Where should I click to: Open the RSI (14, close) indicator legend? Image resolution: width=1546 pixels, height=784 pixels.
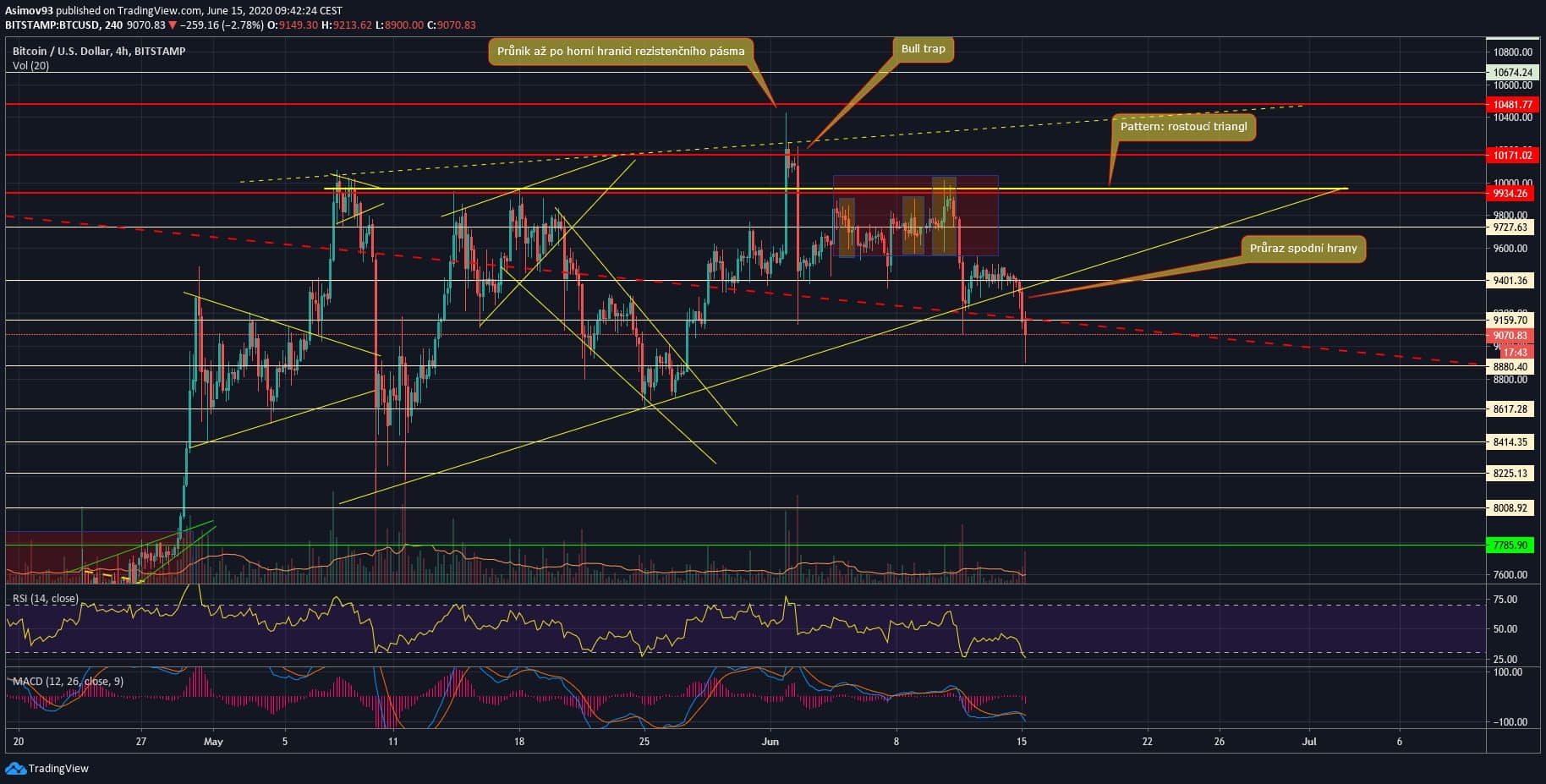(x=45, y=599)
